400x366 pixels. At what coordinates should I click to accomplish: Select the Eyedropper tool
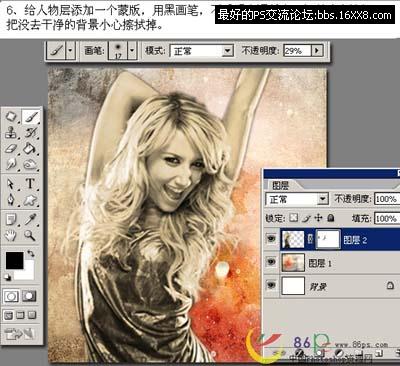click(30, 220)
